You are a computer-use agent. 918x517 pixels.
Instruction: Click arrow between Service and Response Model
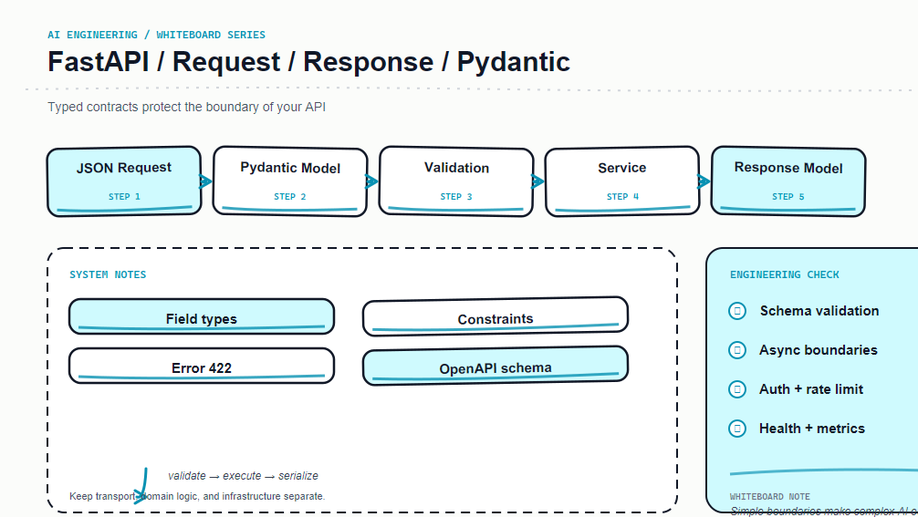coord(703,182)
